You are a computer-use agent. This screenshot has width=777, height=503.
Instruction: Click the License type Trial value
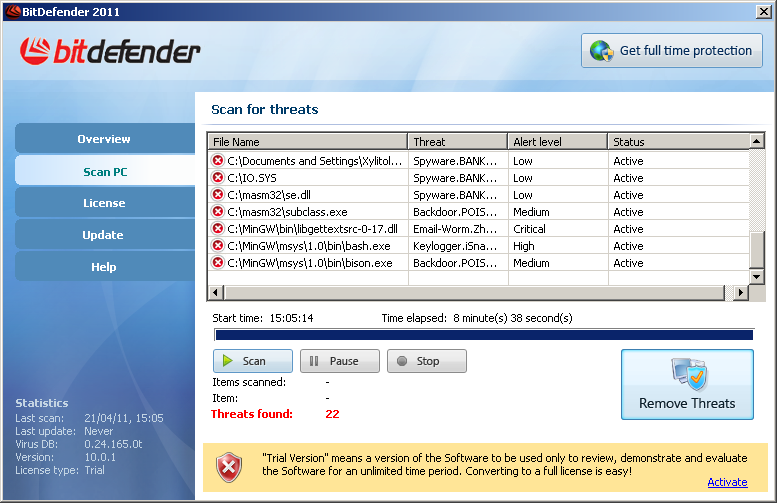[x=94, y=470]
